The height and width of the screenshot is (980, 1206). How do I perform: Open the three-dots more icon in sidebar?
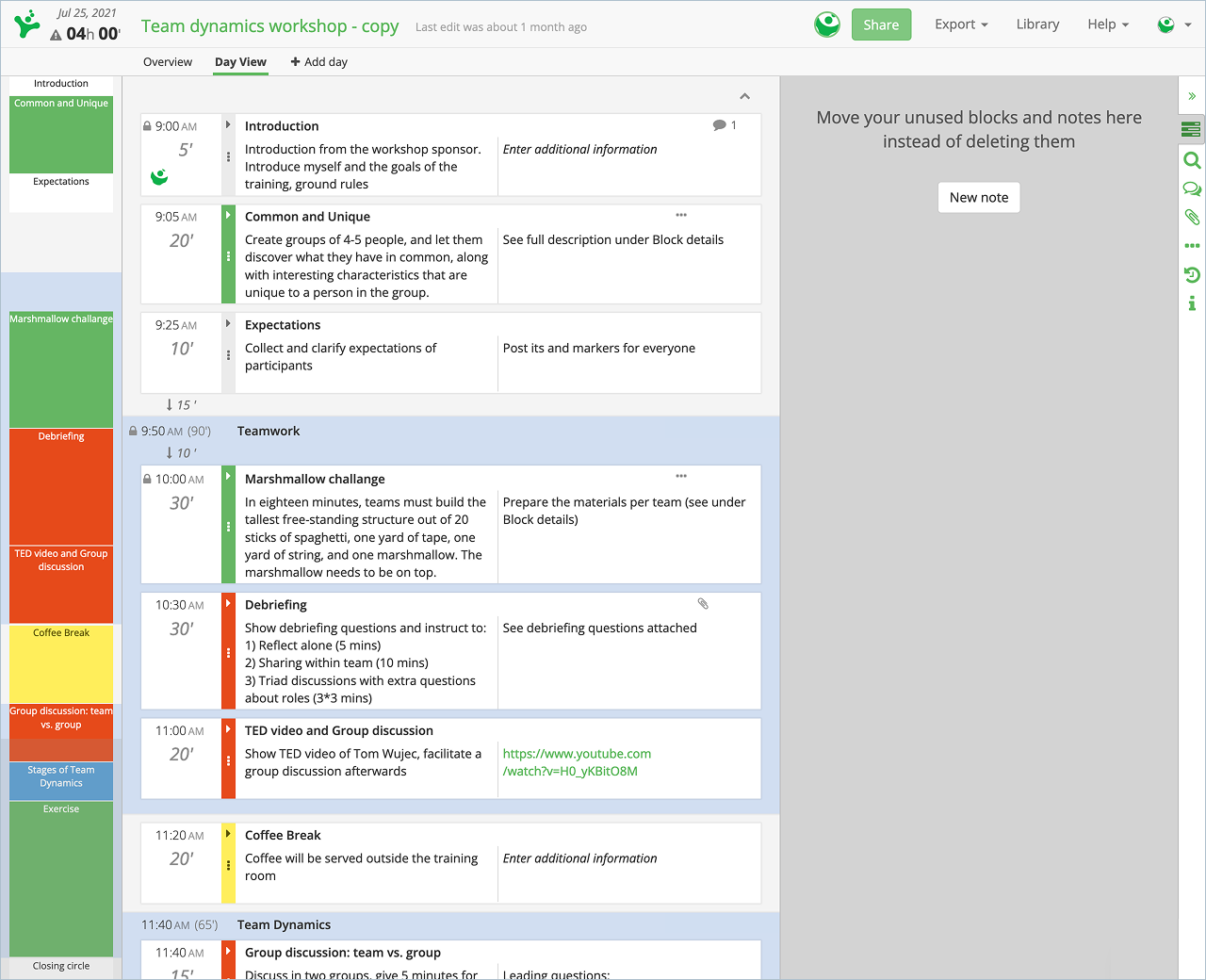click(x=1192, y=246)
